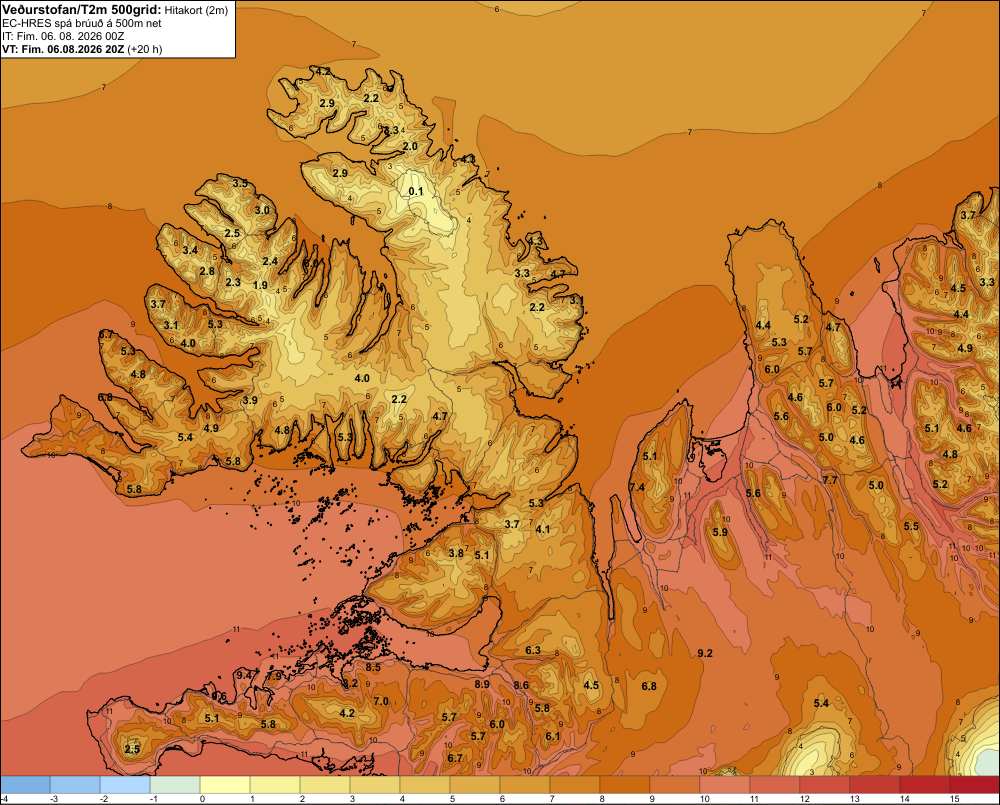Click the dark blue -4 to -3 legend swatch
This screenshot has height=805, width=1000.
[26, 785]
